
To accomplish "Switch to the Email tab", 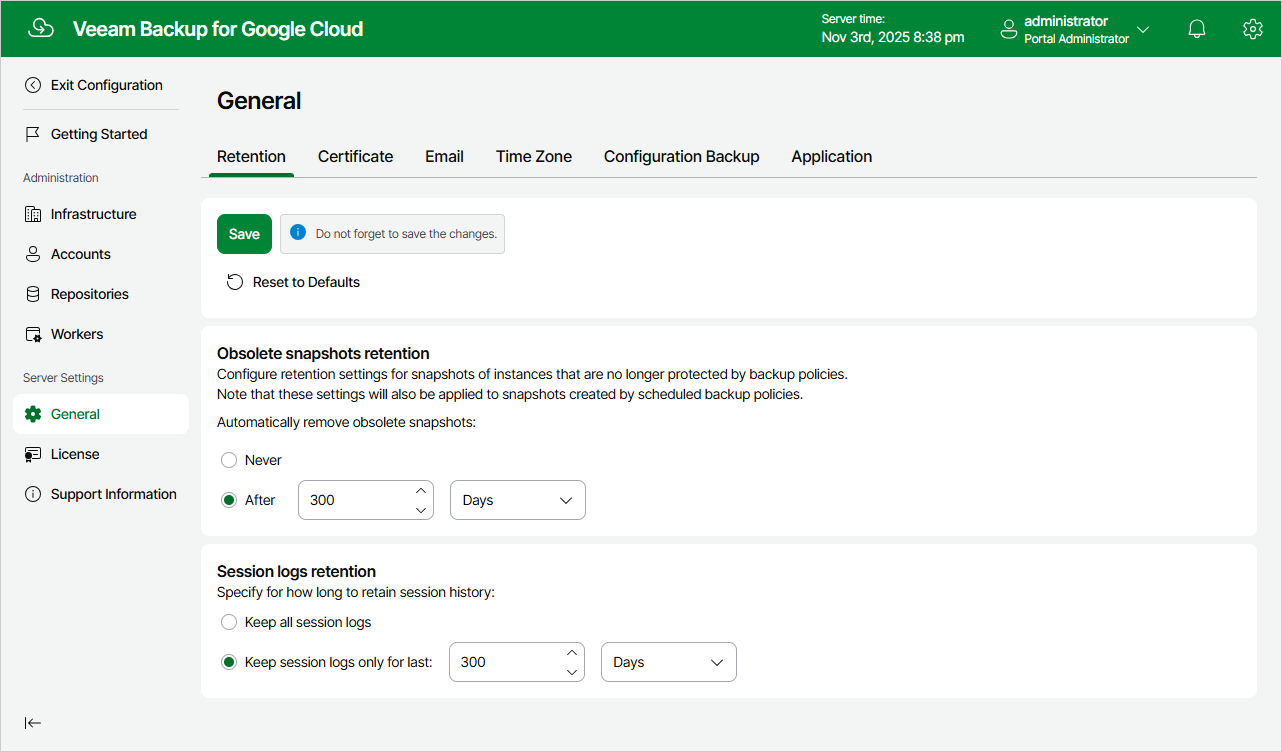I will click(444, 156).
